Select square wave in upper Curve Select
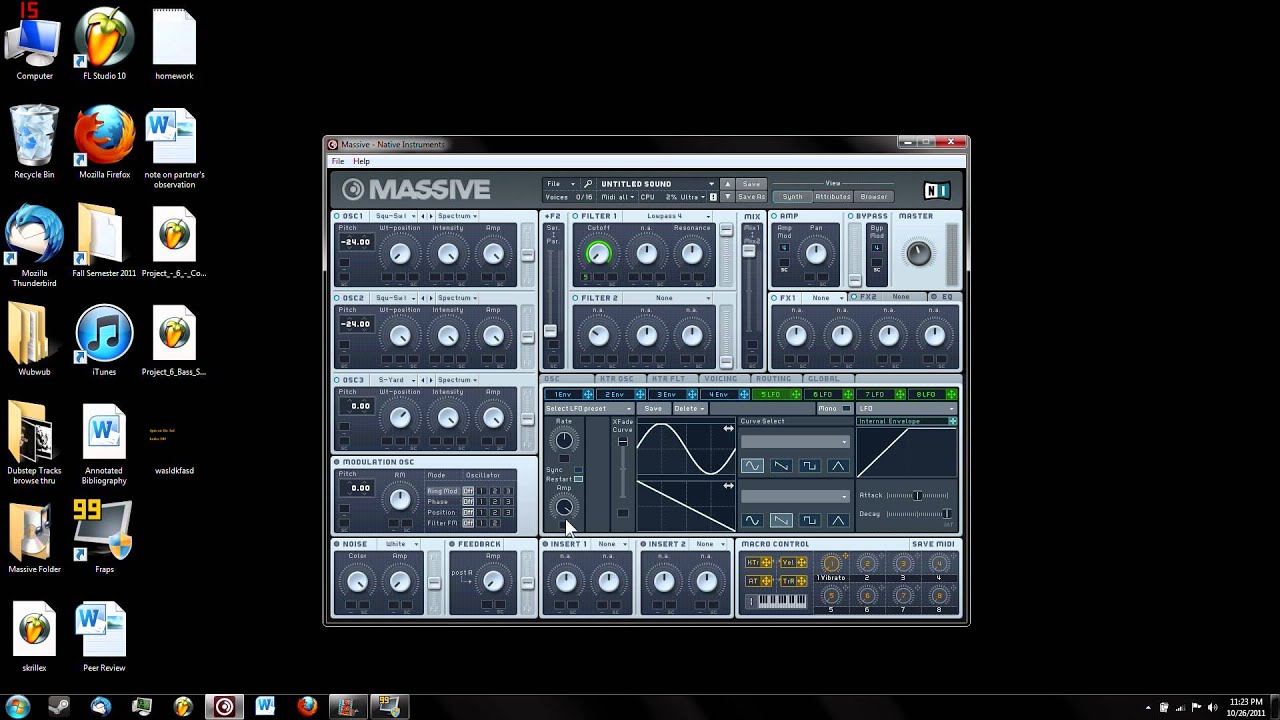 [x=809, y=466]
